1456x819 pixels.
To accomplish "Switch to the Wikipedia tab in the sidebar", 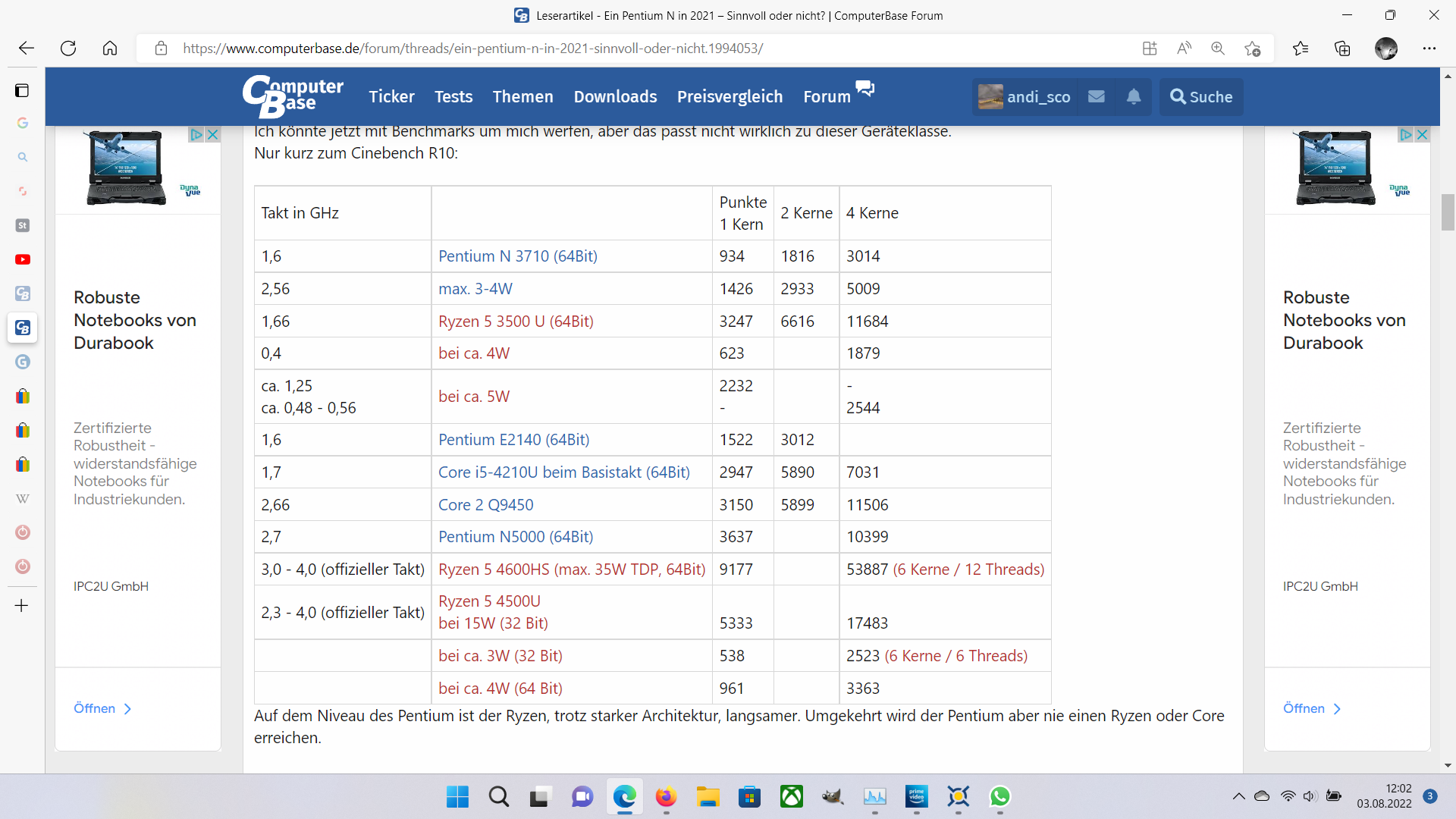I will (23, 498).
